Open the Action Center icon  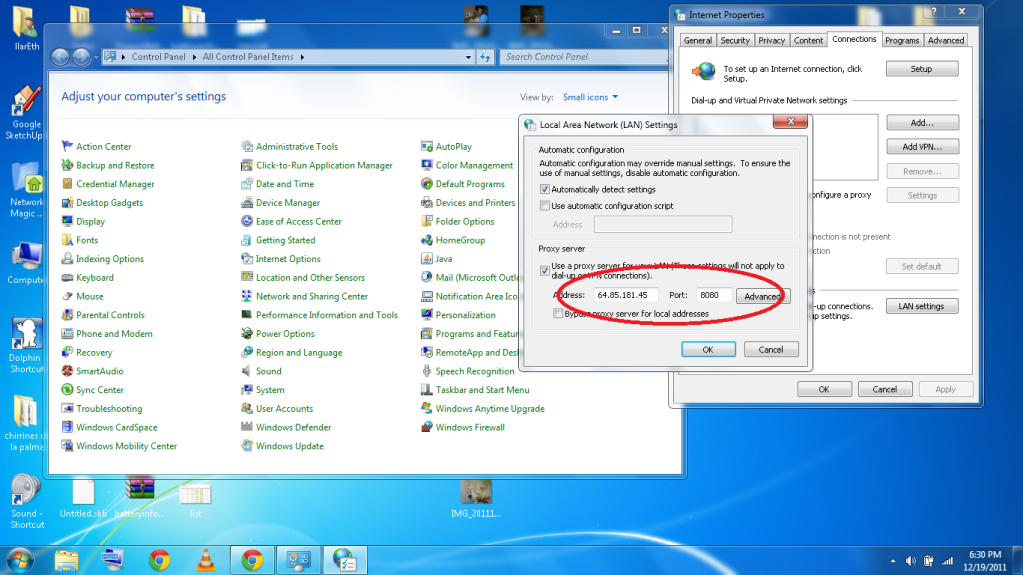pyautogui.click(x=67, y=146)
